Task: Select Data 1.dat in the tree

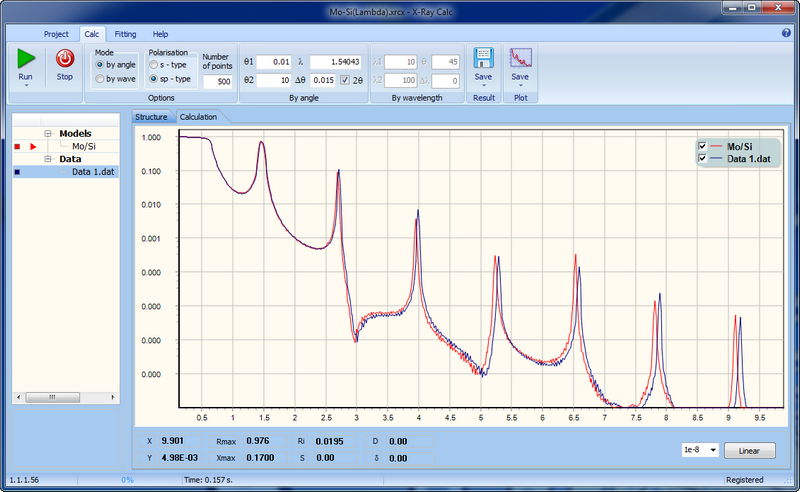Action: point(93,172)
